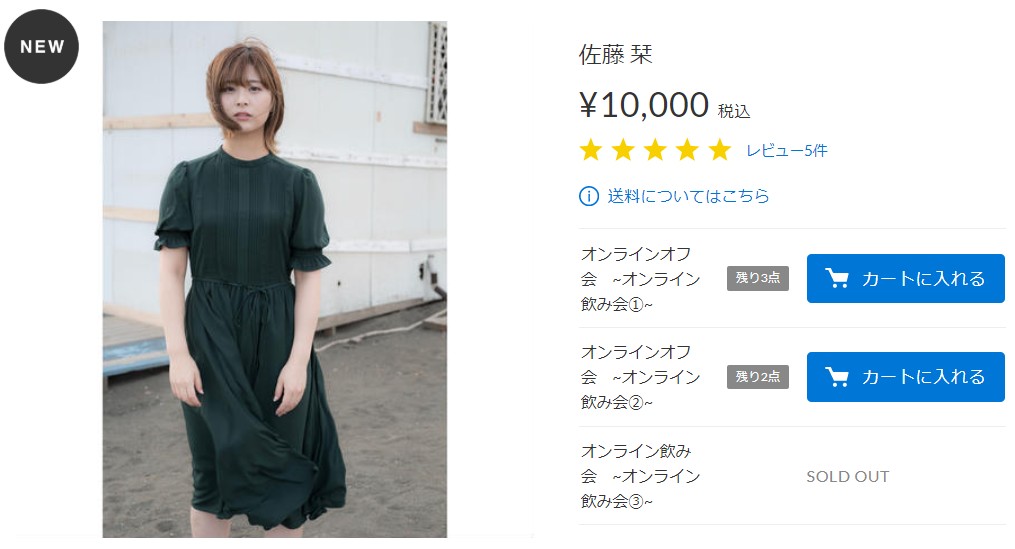The width and height of the screenshot is (1015, 549).
Task: Click the NEW badge circle
Action: [x=41, y=47]
